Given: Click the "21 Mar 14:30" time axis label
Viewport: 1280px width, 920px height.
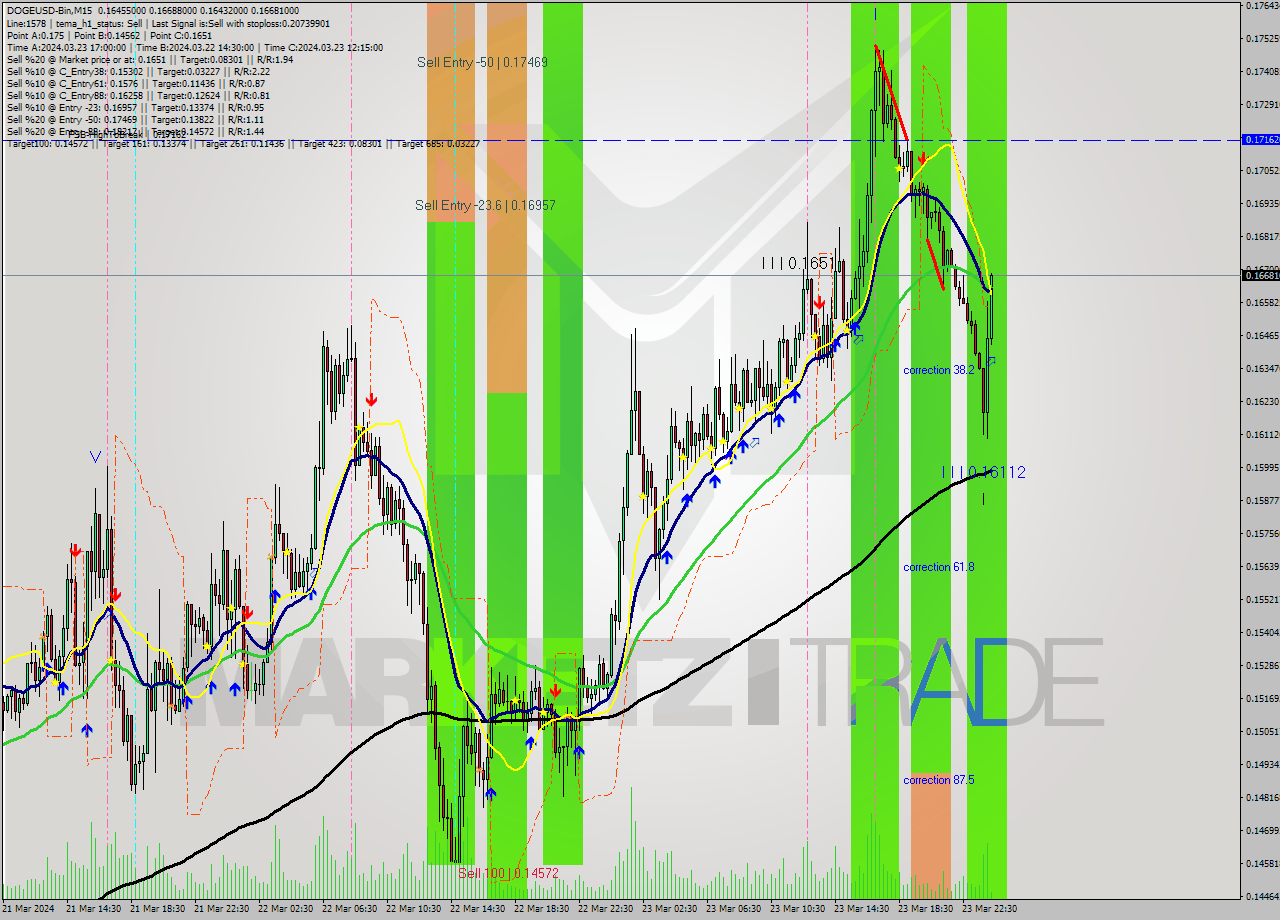Looking at the screenshot, I should [x=94, y=909].
